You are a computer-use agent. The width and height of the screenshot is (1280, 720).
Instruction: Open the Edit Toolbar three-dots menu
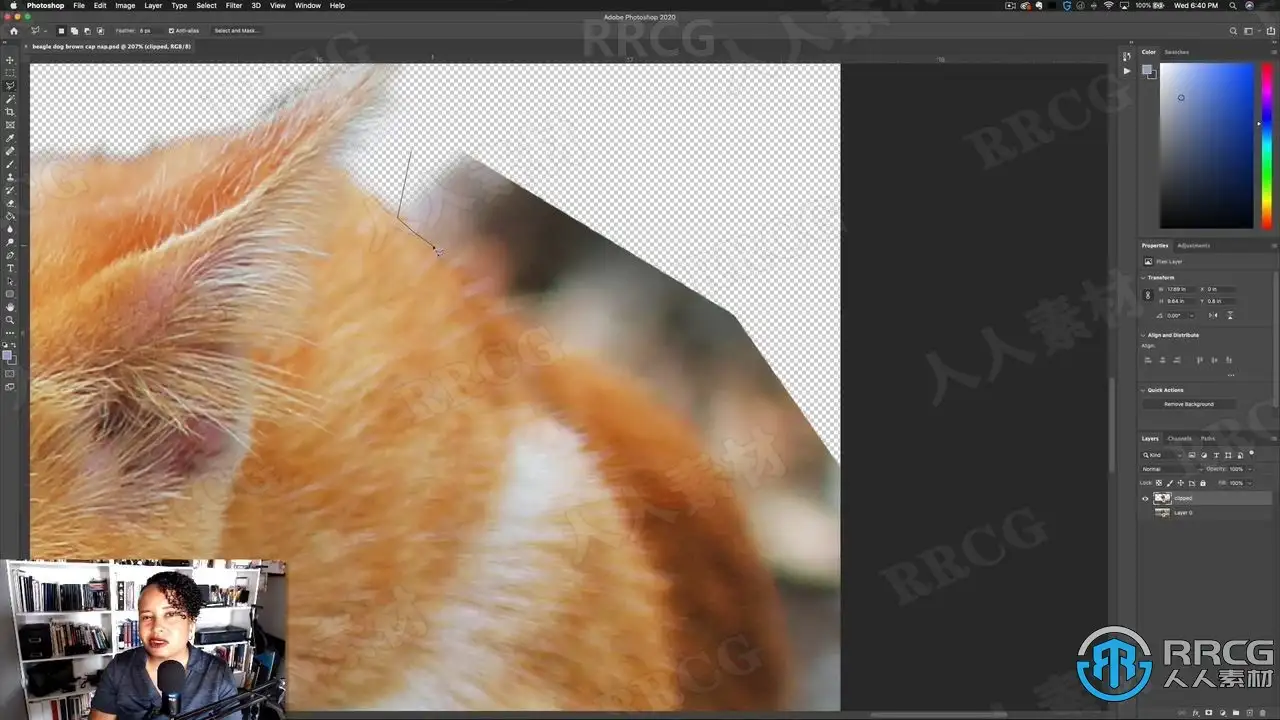tap(10, 332)
